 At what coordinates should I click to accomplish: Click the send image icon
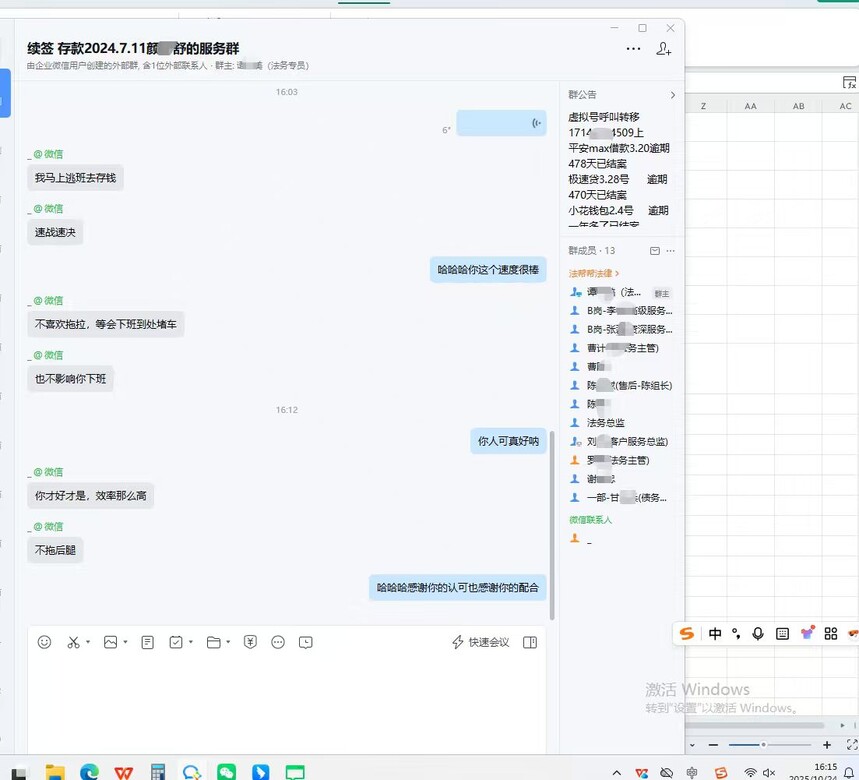tap(111, 642)
